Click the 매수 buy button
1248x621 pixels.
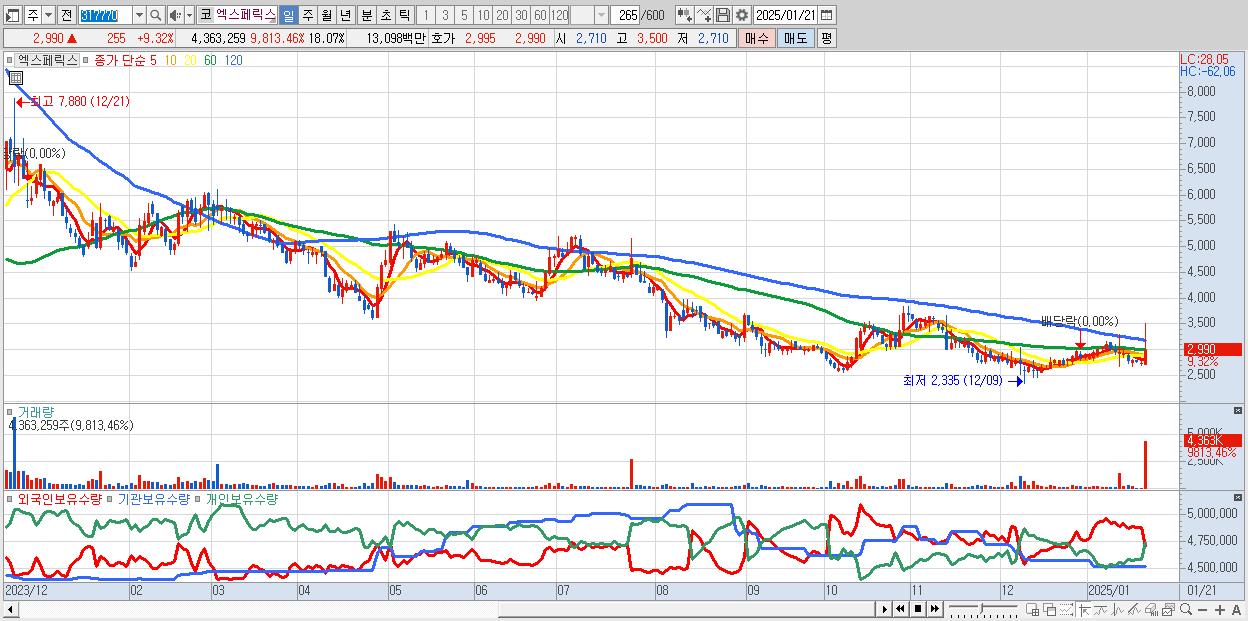click(756, 38)
